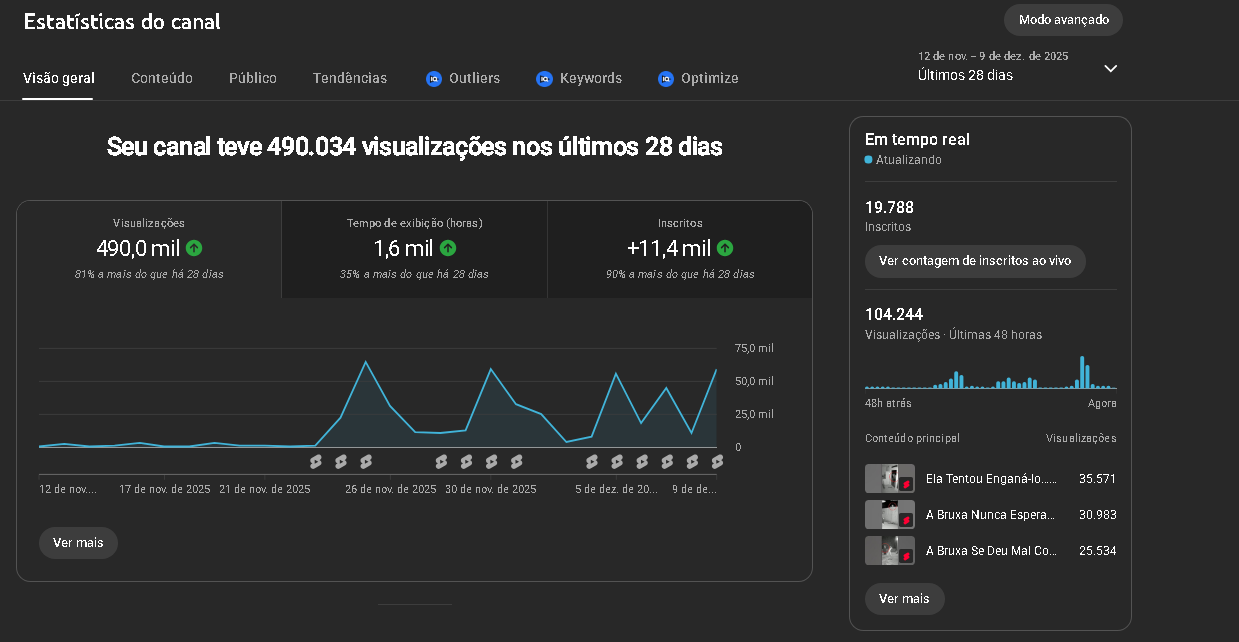Screen dimensions: 1239x642
Task: Click Shorts badge on A Bruxa Nunca Espera thumbnail
Action: click(x=907, y=520)
